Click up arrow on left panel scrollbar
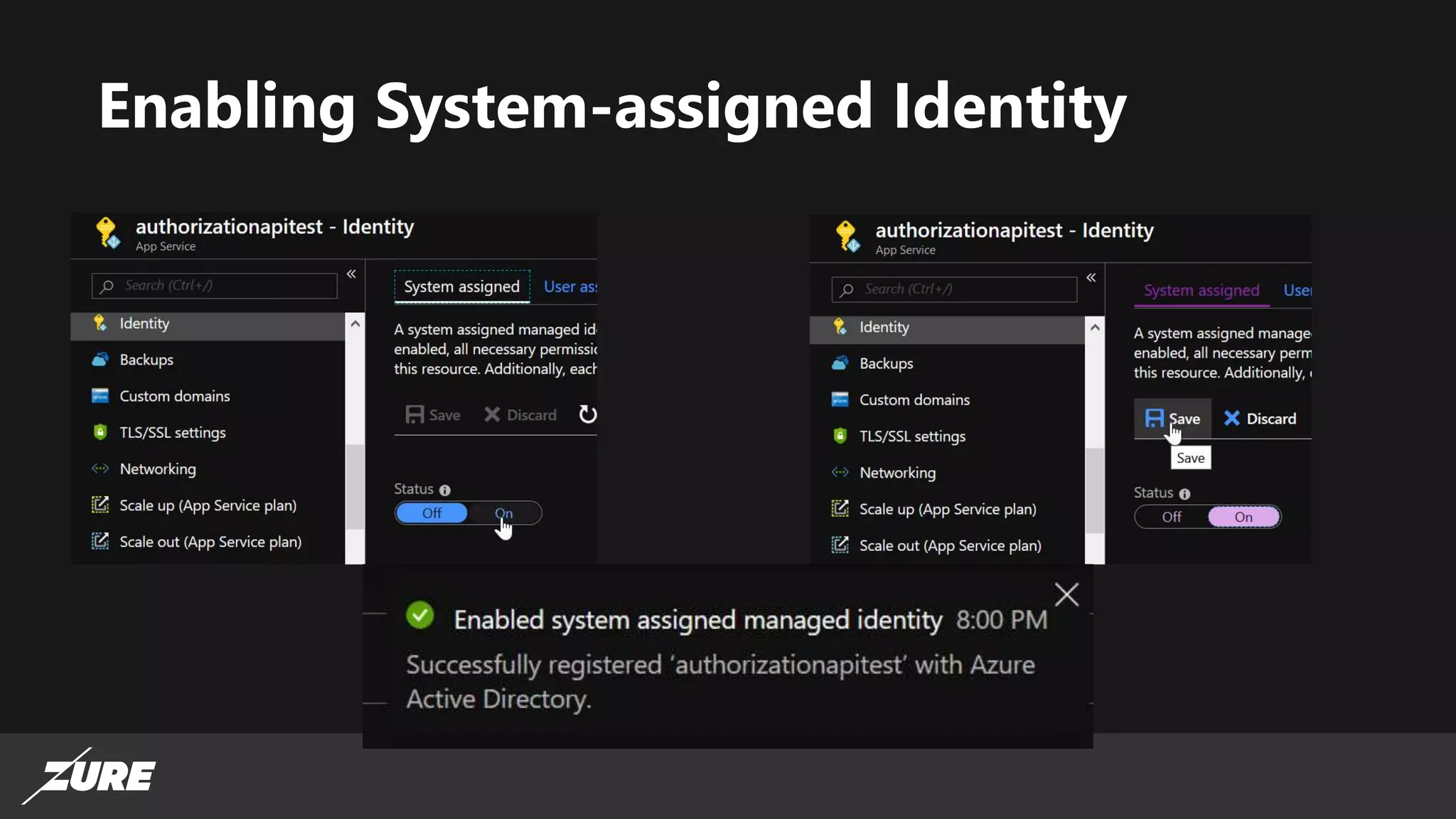This screenshot has width=1456, height=819. (355, 323)
